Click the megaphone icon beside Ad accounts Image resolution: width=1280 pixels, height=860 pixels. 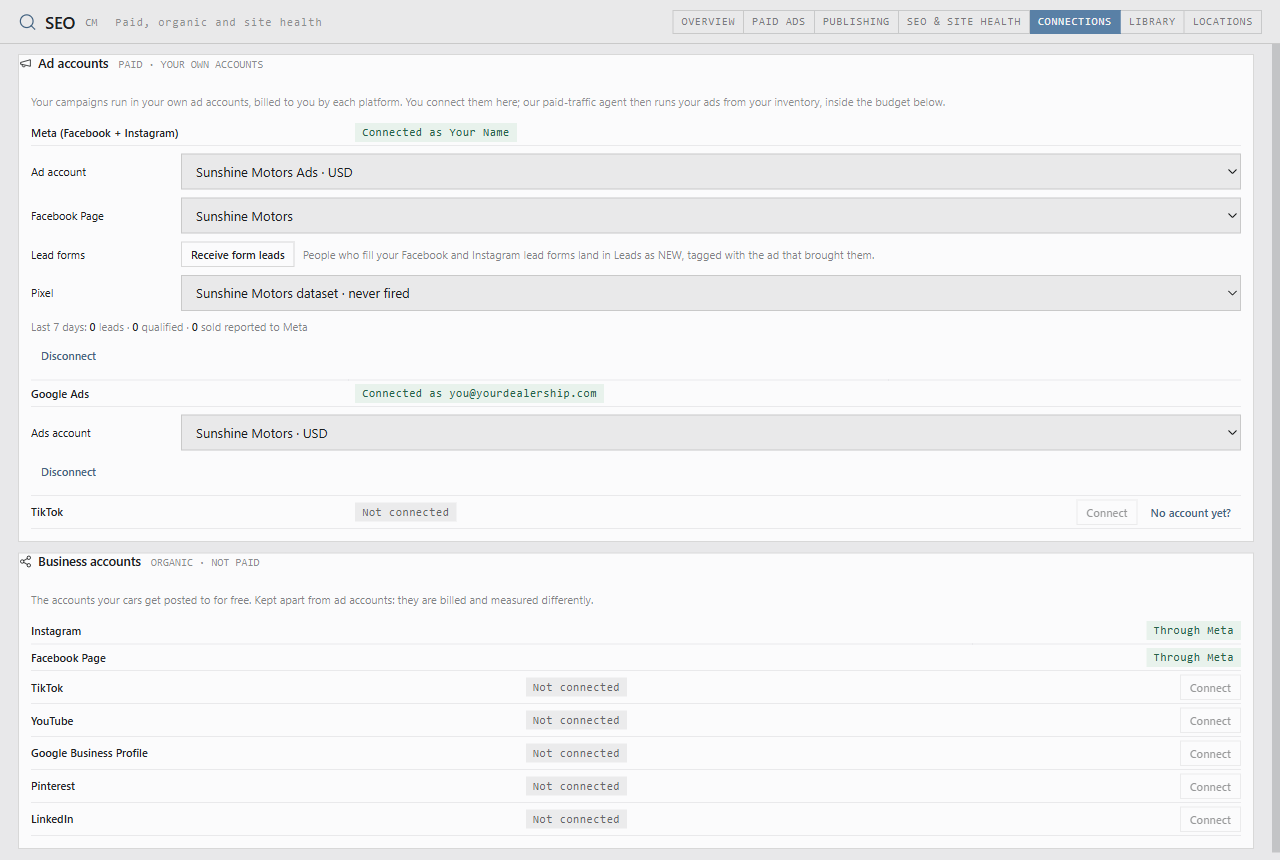(x=25, y=64)
